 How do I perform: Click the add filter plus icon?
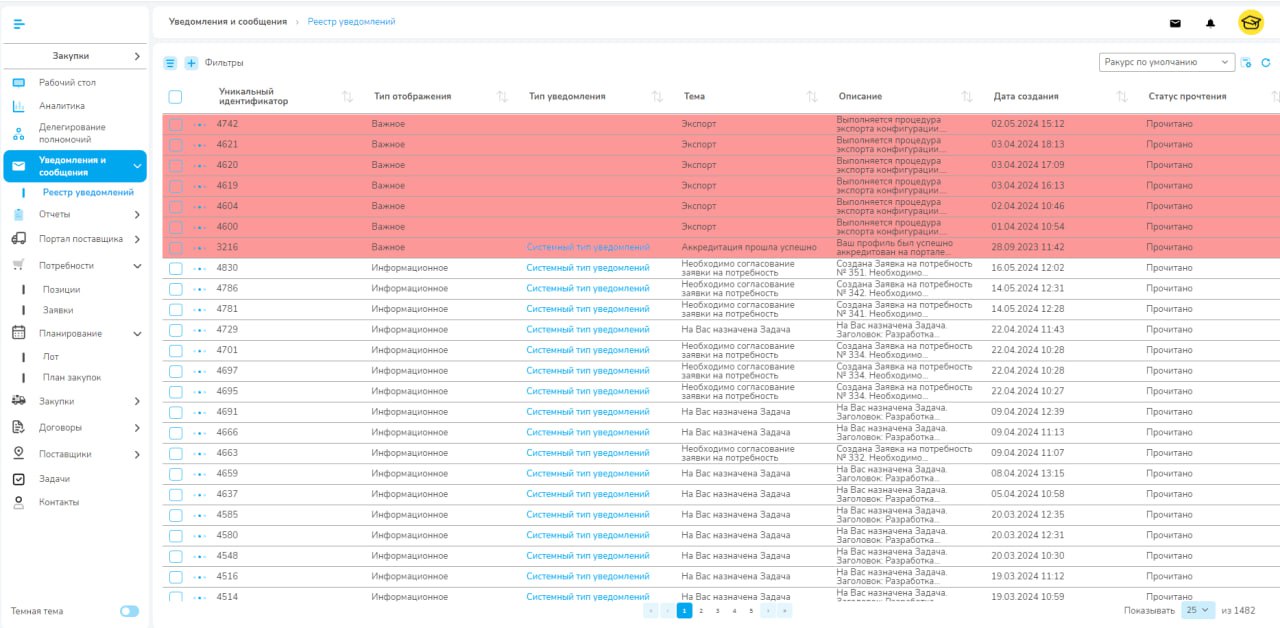coord(191,63)
